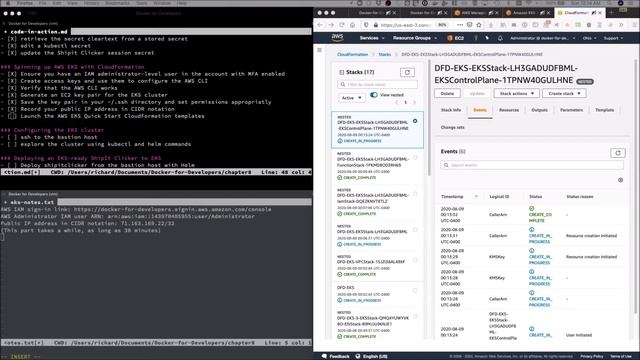
Task: Select the DFD-EKS root stack radio button
Action: (415, 291)
